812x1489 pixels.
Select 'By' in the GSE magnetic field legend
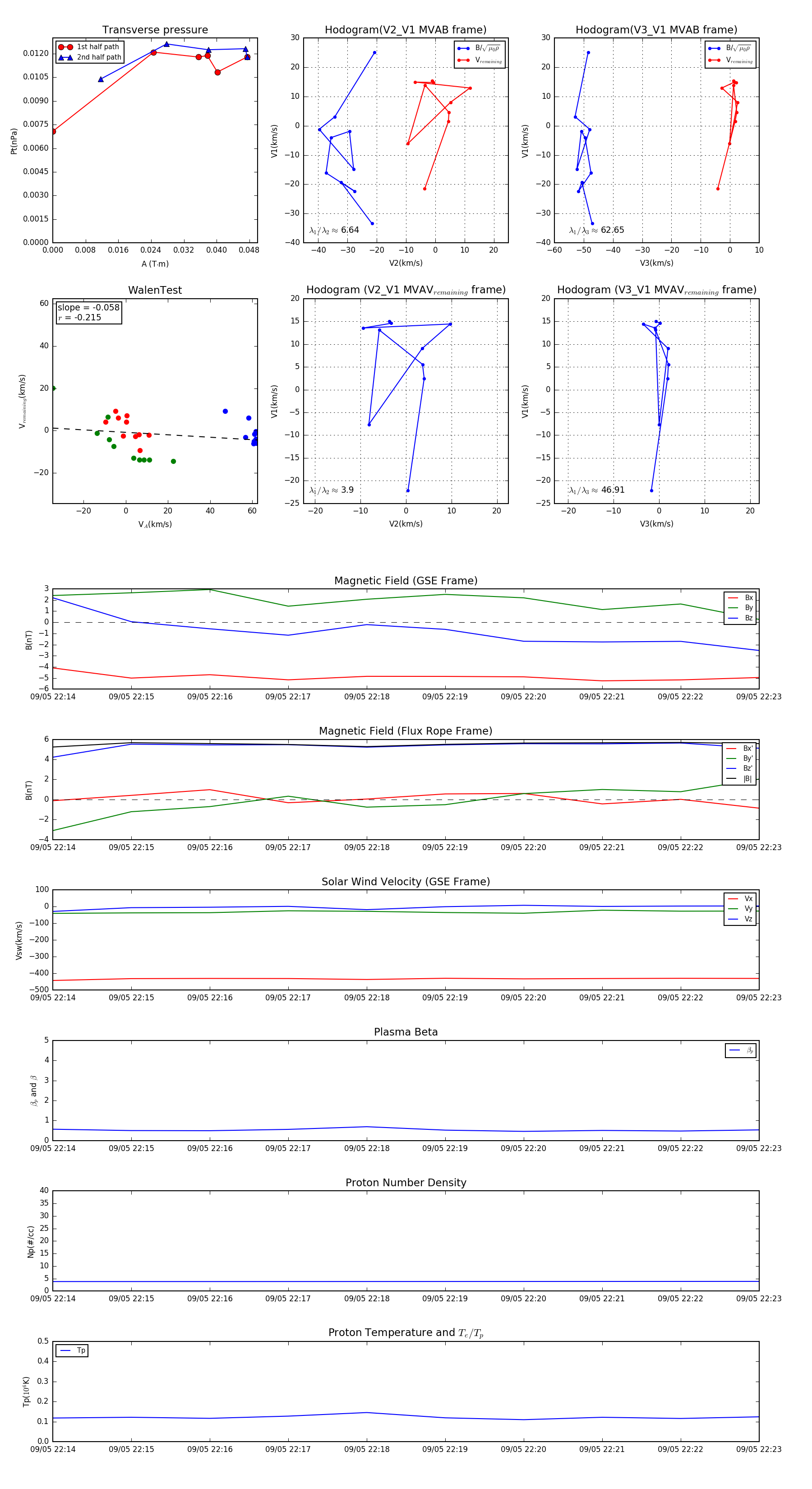(740, 607)
